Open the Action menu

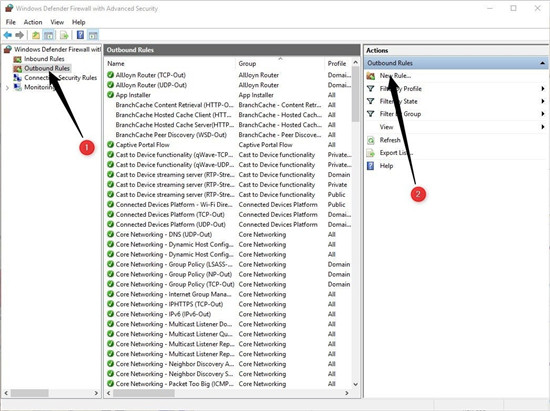(x=33, y=22)
